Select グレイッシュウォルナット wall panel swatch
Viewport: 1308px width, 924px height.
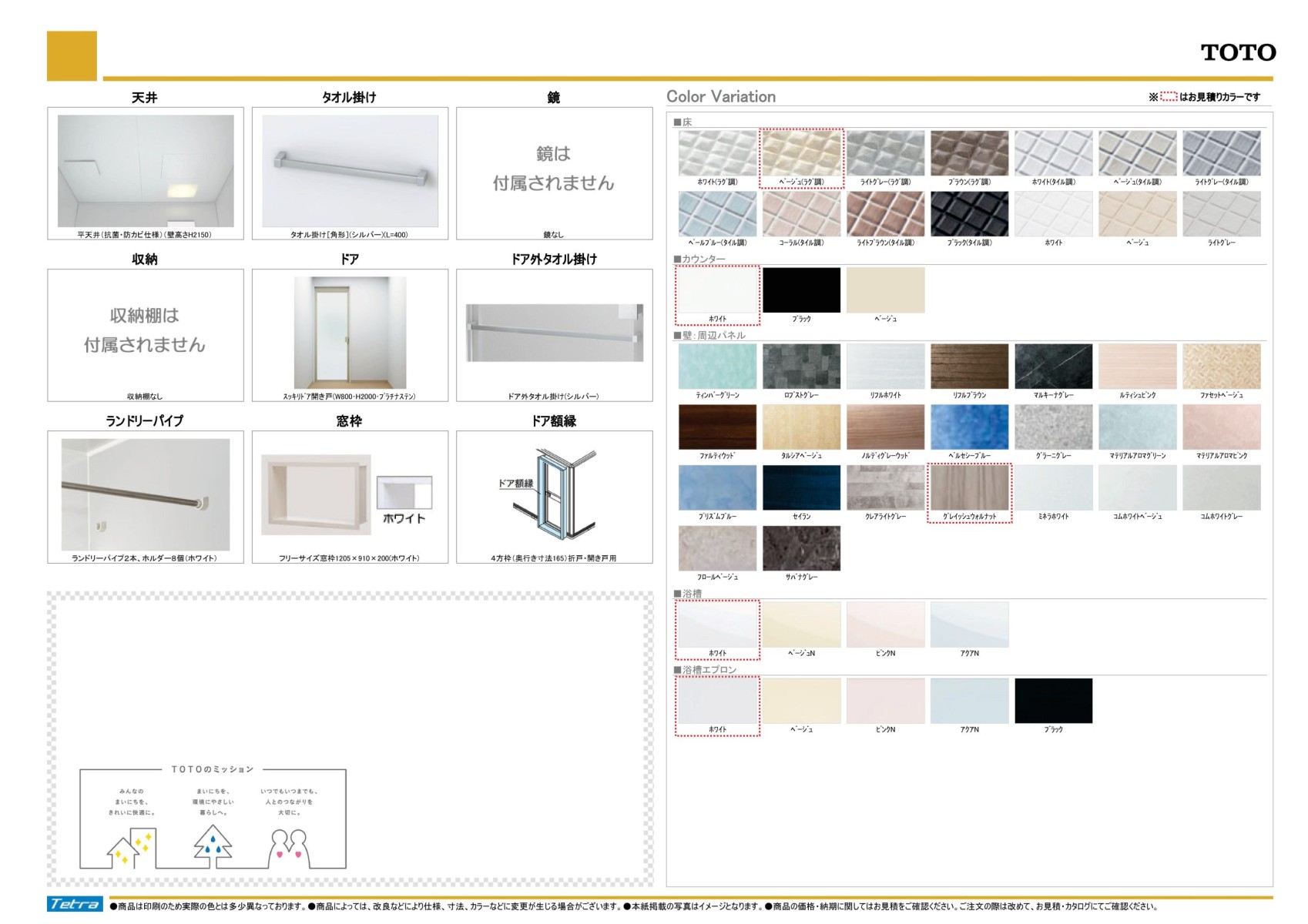(x=969, y=487)
